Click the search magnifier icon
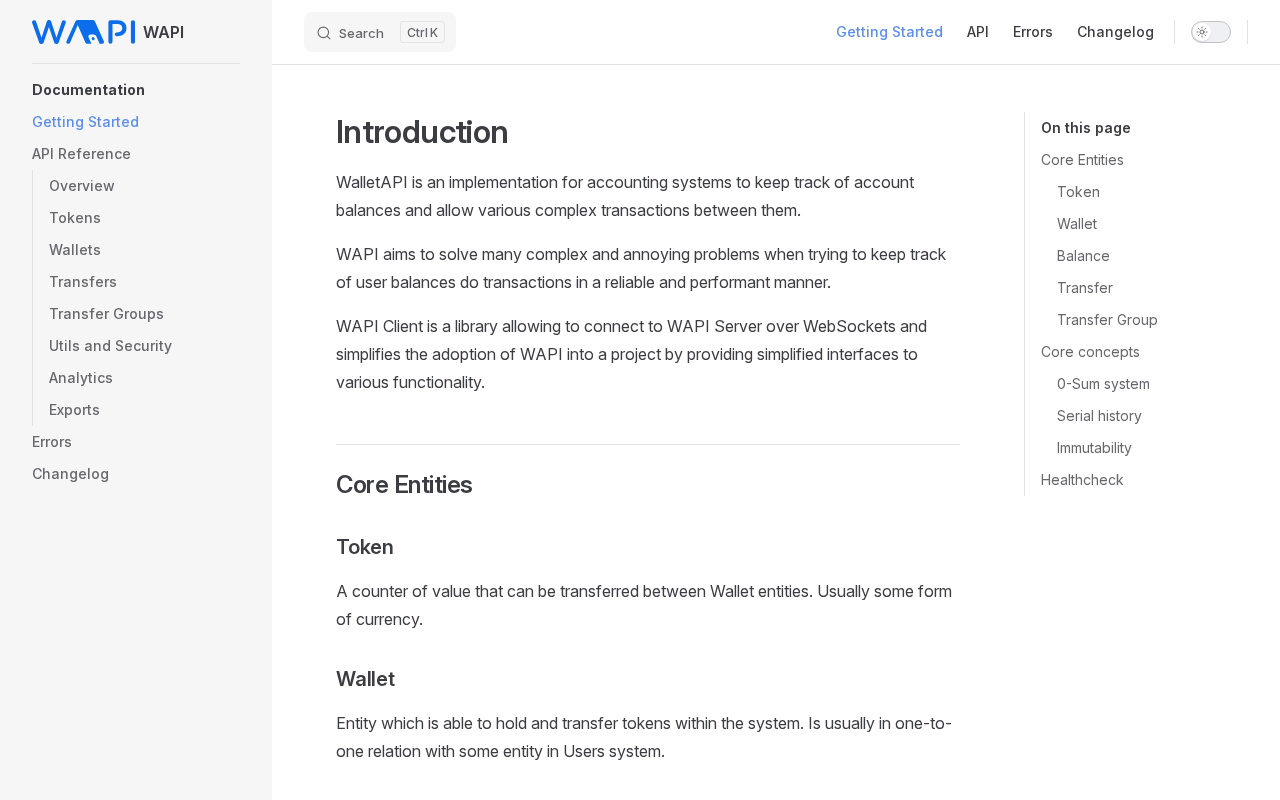Viewport: 1280px width, 800px height. tap(324, 33)
